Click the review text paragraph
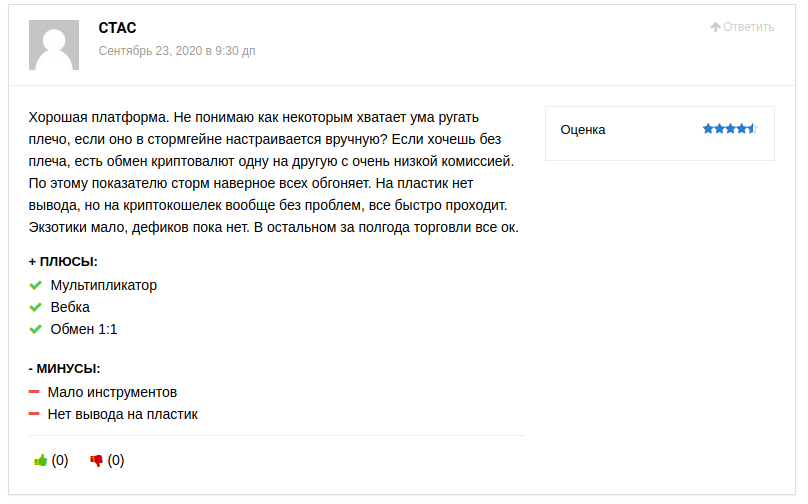808x504 pixels. (274, 172)
